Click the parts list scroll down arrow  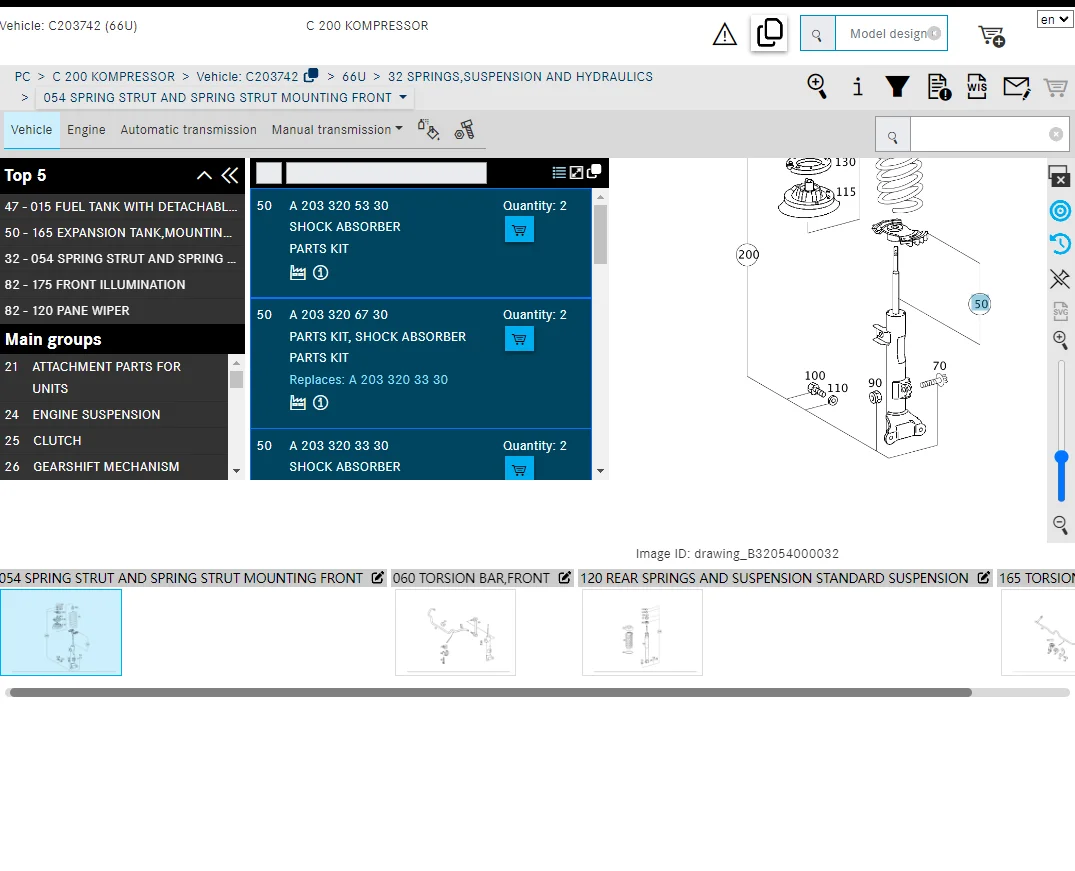(x=601, y=471)
